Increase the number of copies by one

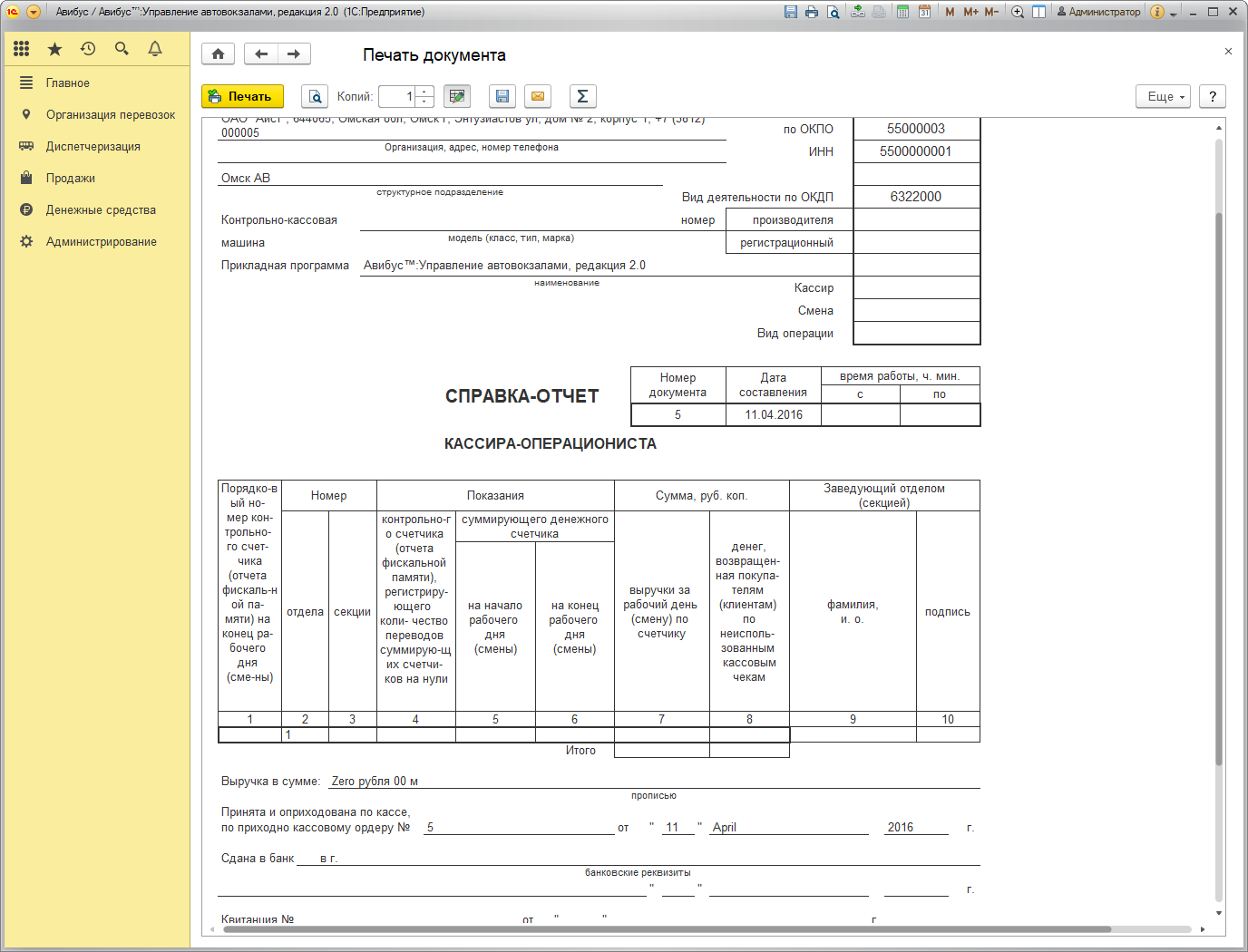point(424,92)
